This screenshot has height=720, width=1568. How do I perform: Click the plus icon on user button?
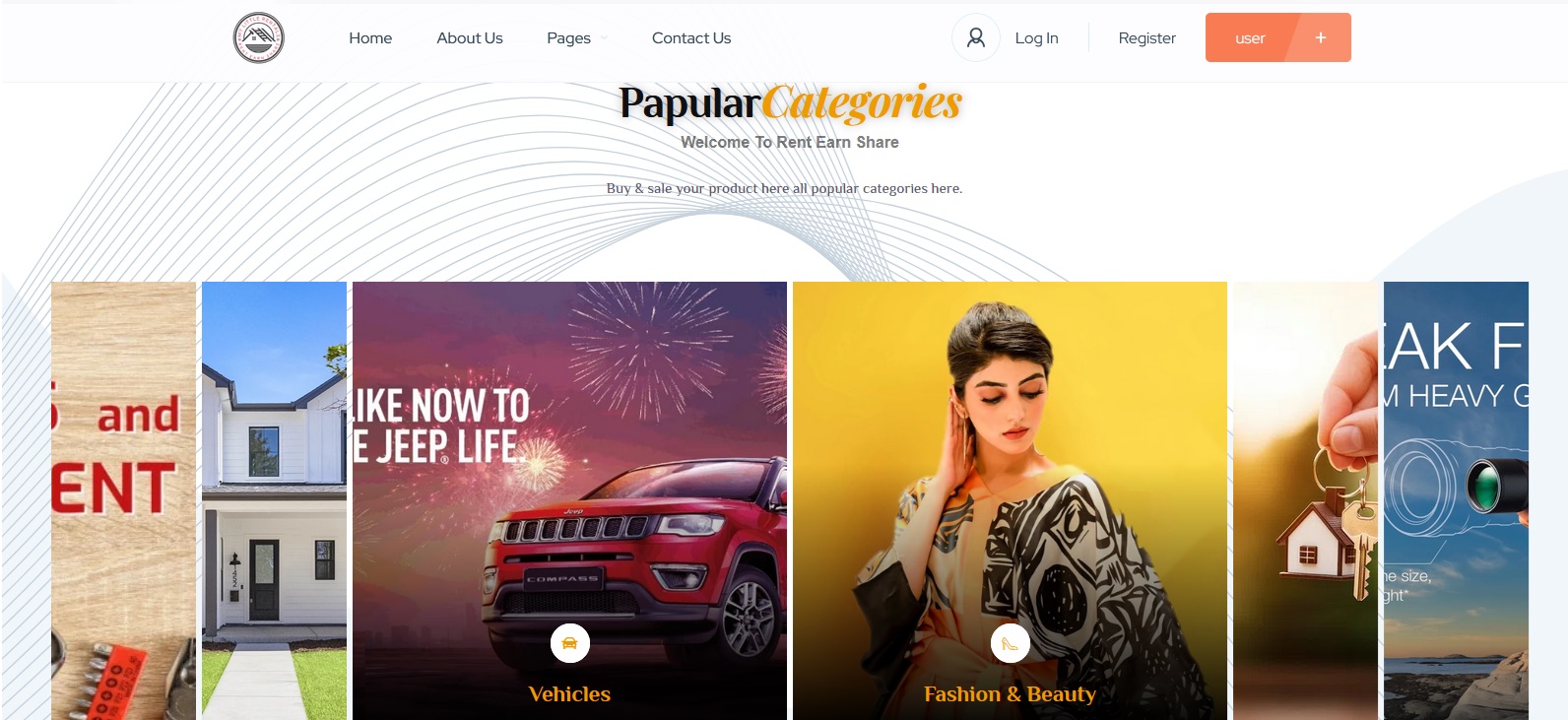[1320, 37]
